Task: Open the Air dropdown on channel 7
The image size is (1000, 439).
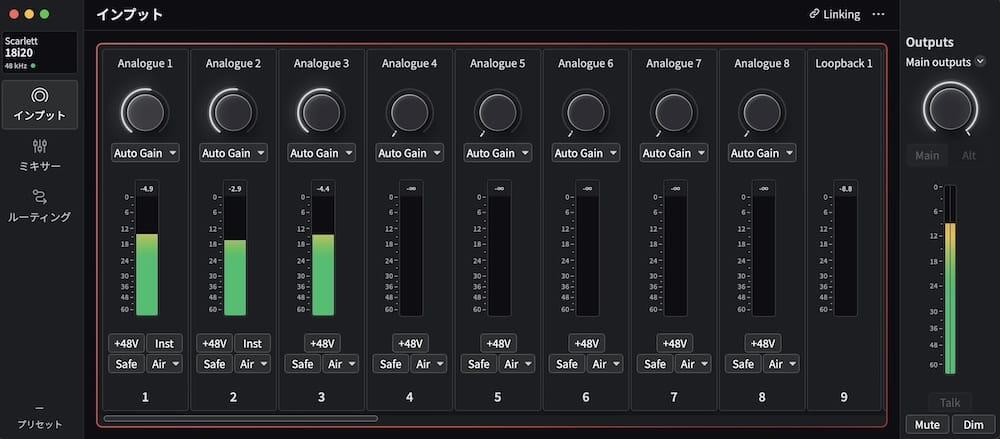Action: (693, 364)
